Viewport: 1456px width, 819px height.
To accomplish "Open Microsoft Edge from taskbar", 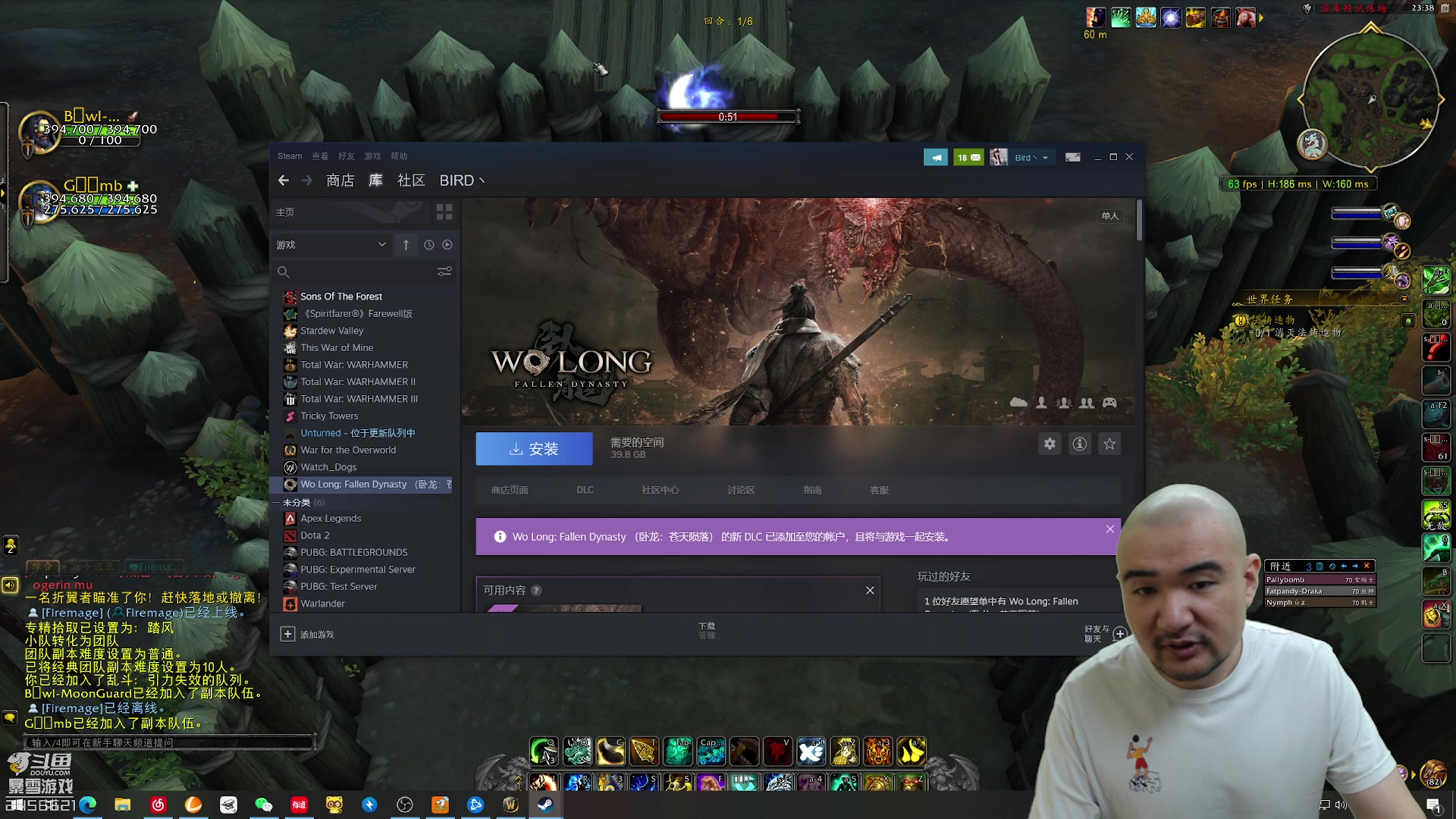I will [88, 805].
